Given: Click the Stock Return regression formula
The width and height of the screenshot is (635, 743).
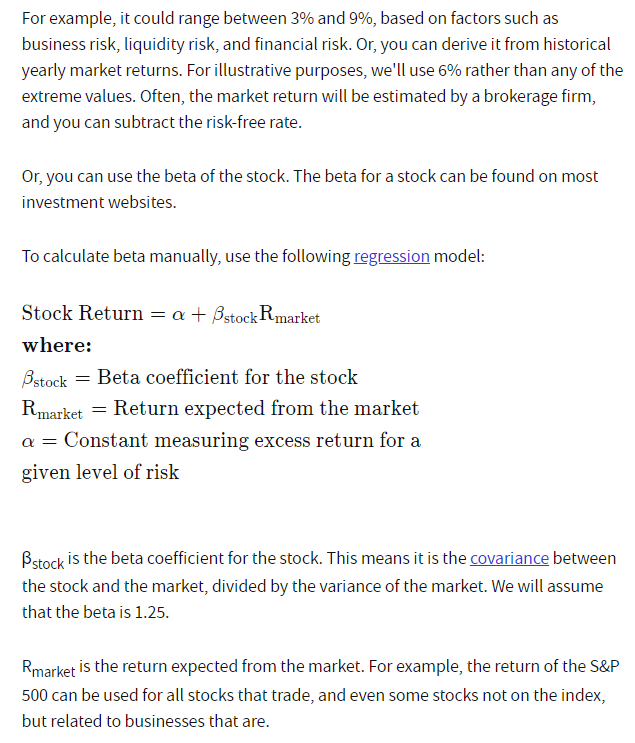Looking at the screenshot, I should click(x=171, y=314).
